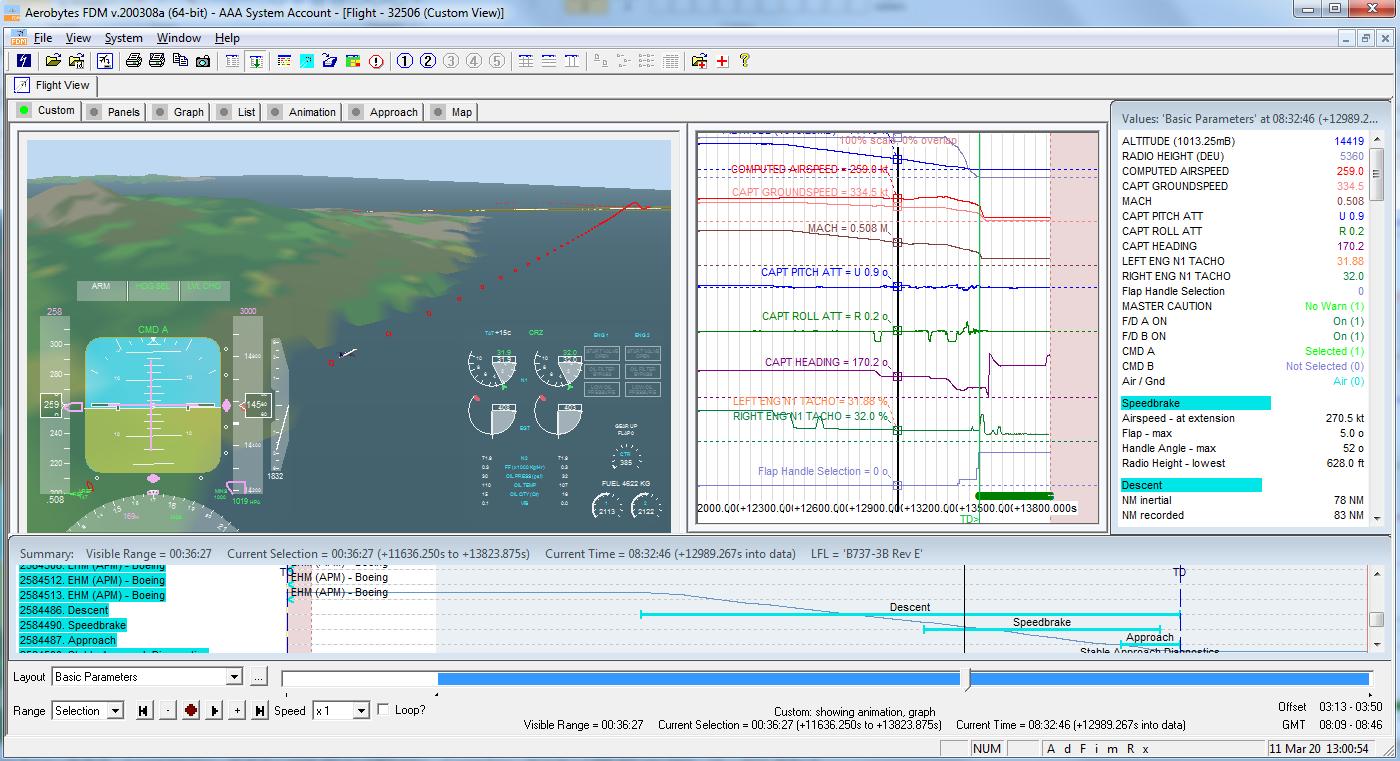Jump to end playback button
Screen dimensions: 1400x761
pos(260,711)
